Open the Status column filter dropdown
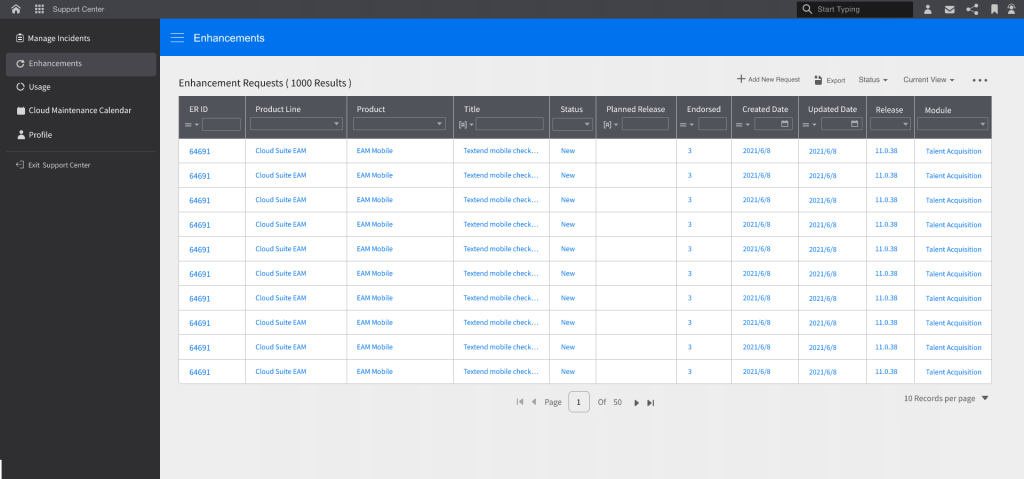The width and height of the screenshot is (1024, 479). tap(572, 124)
